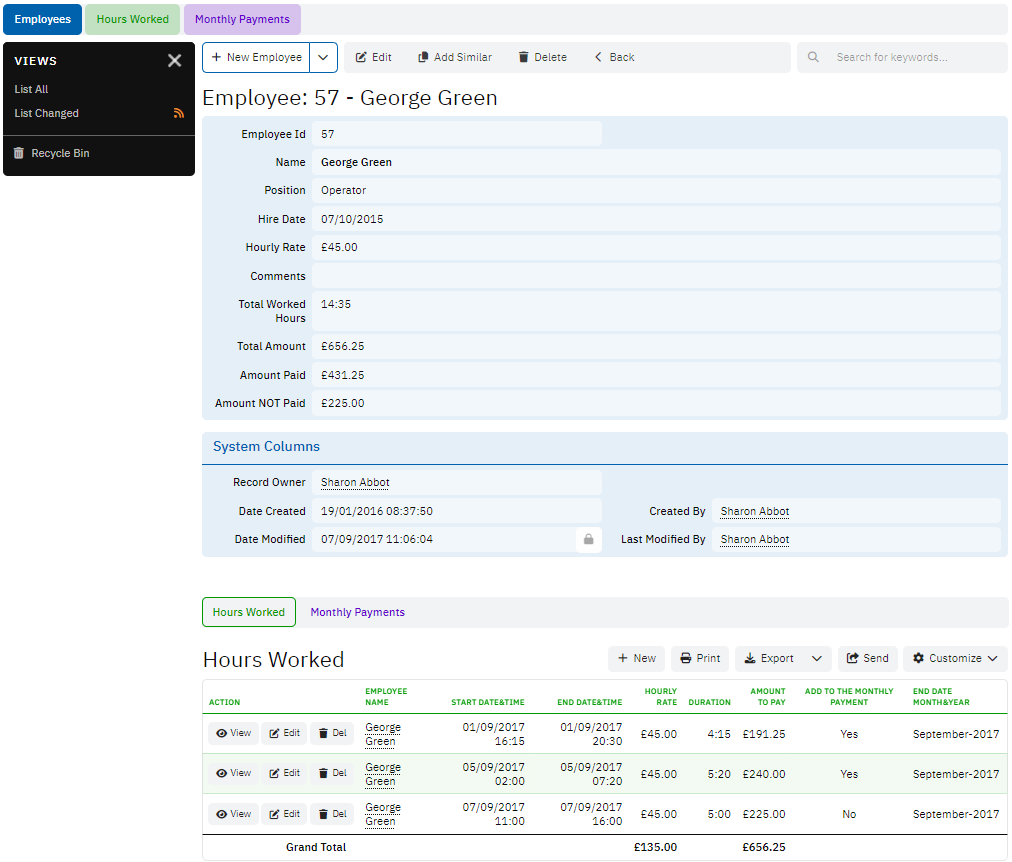View the 07/09/2017 hours worked entry
This screenshot has width=1012, height=862.
tap(233, 814)
